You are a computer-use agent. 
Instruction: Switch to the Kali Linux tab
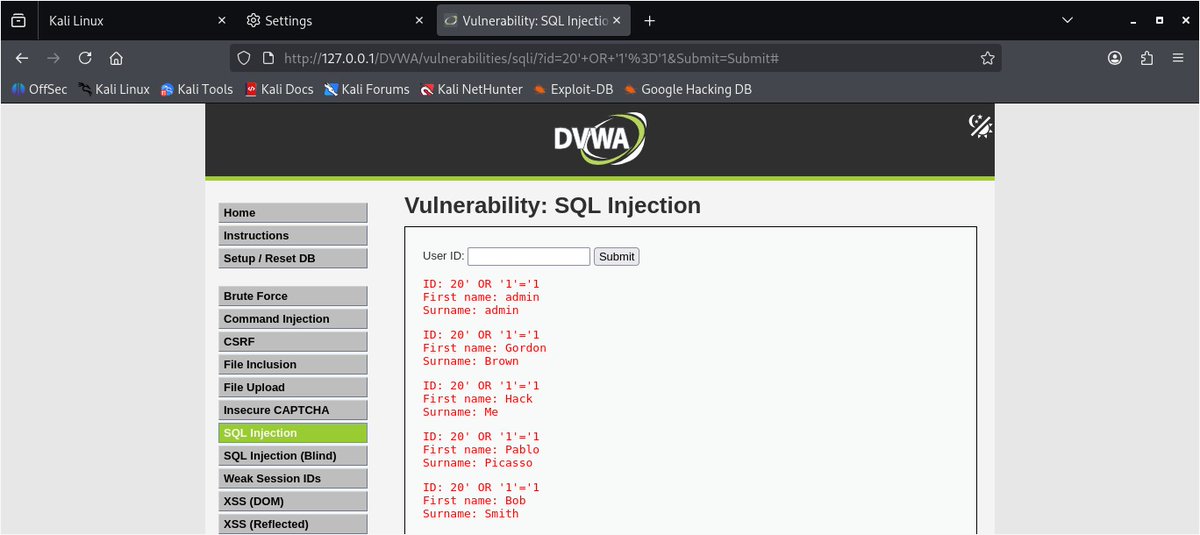[134, 20]
